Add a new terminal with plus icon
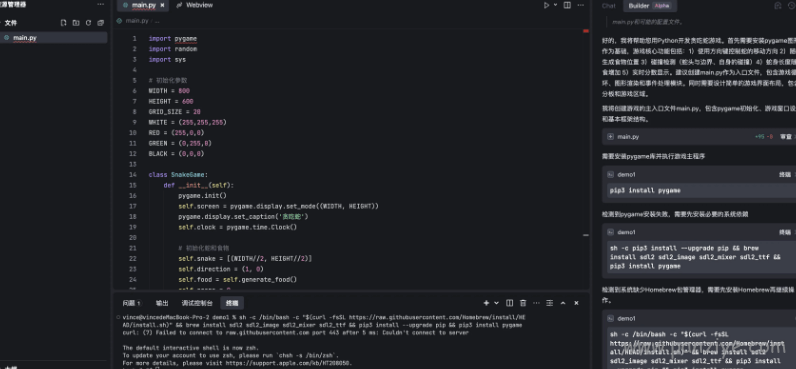This screenshot has height=369, width=796. click(486, 303)
